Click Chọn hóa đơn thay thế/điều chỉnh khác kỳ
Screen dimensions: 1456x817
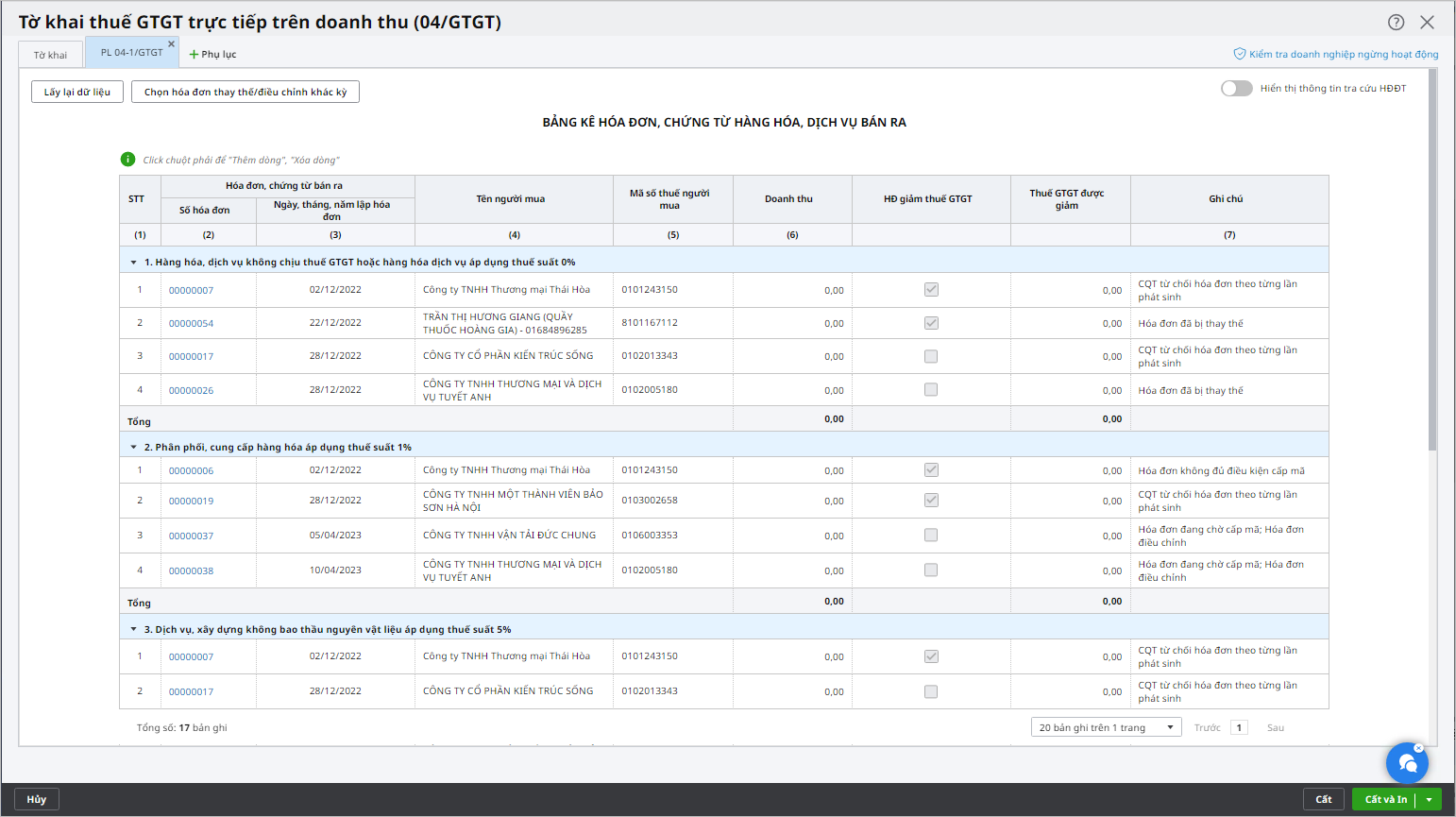245,92
